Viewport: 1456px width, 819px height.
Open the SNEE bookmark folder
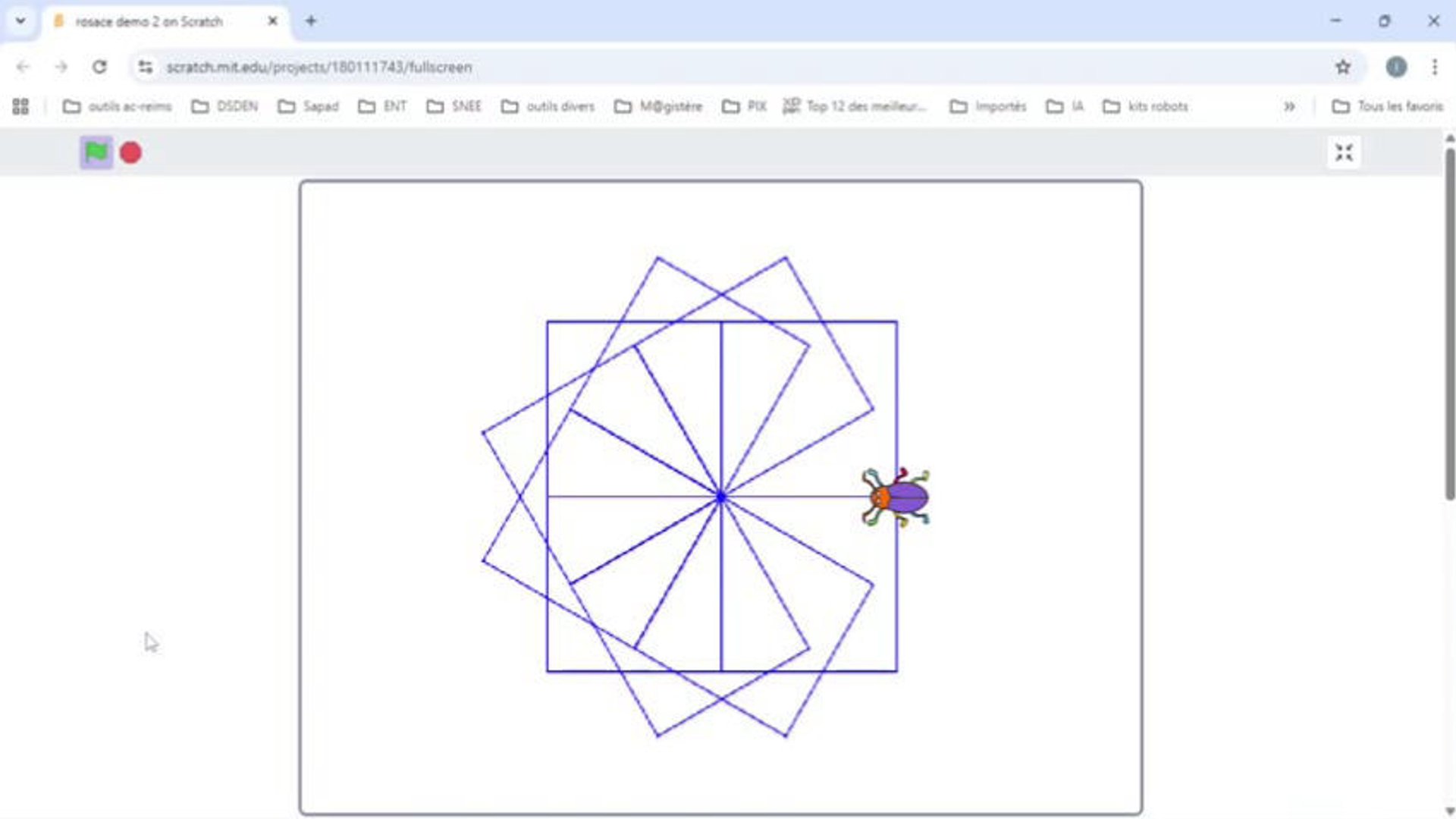pos(453,106)
